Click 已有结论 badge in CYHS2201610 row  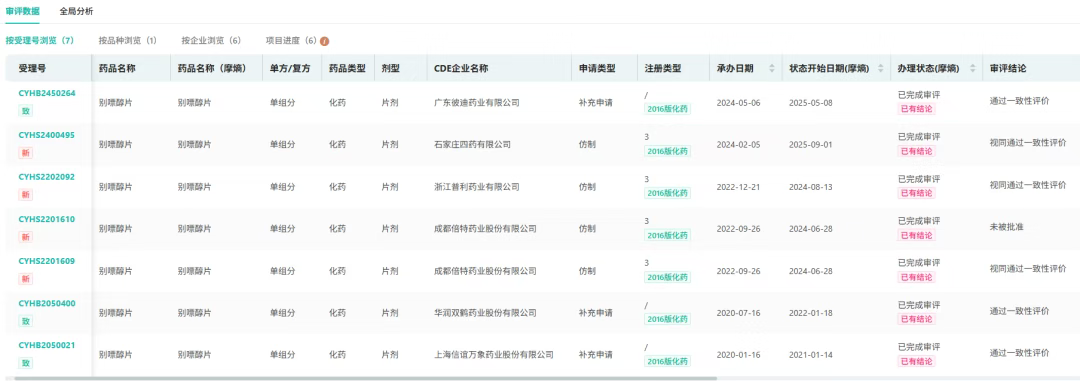pyautogui.click(x=917, y=236)
